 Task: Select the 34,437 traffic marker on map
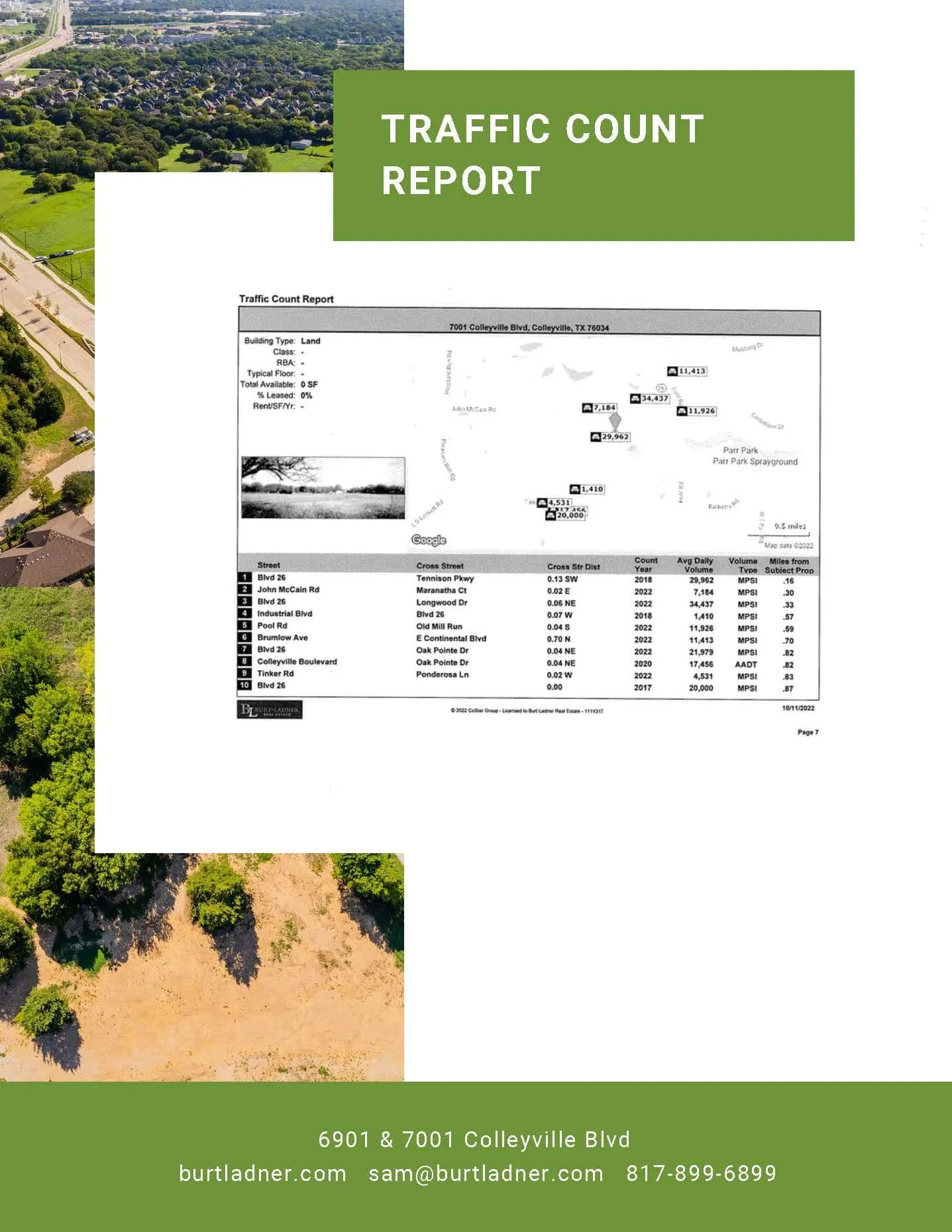tap(649, 399)
